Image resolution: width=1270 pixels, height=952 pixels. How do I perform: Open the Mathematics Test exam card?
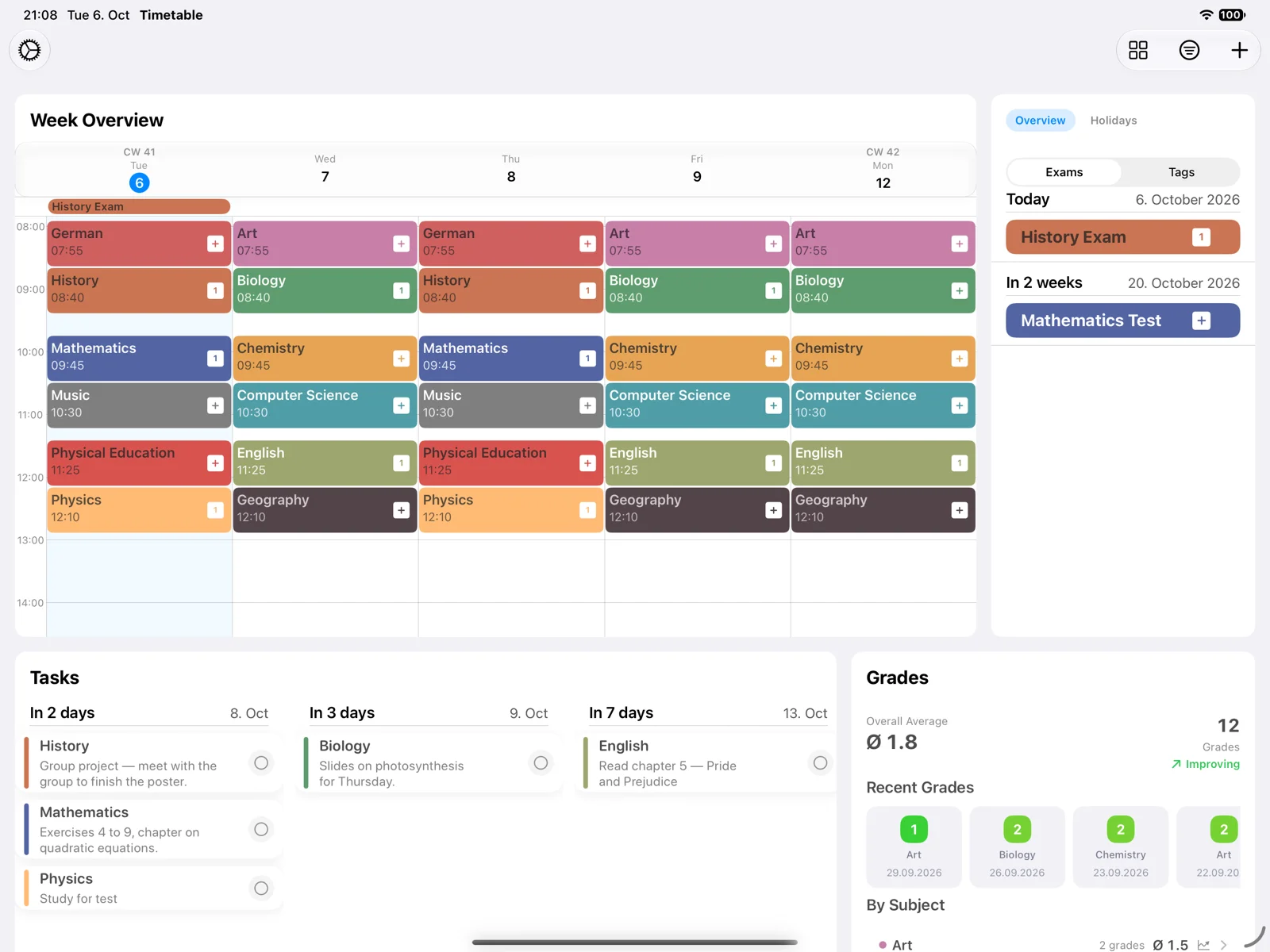pos(1122,321)
